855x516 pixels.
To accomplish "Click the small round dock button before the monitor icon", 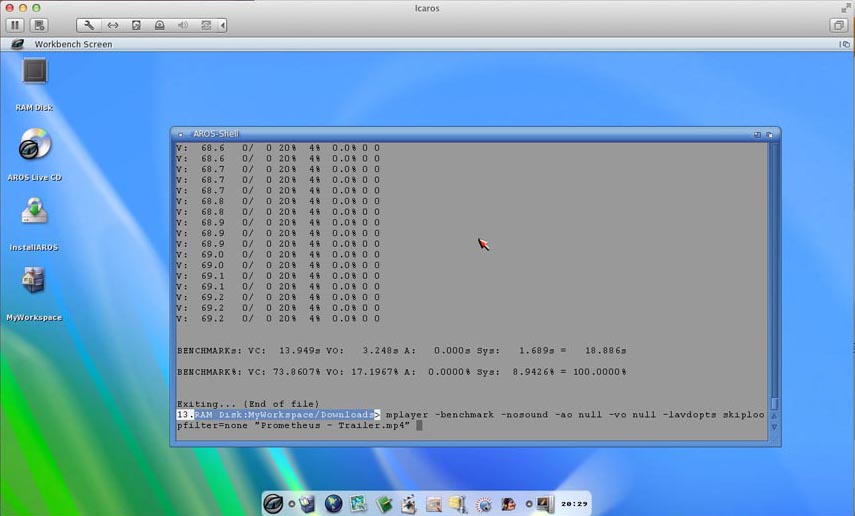I will coord(528,504).
